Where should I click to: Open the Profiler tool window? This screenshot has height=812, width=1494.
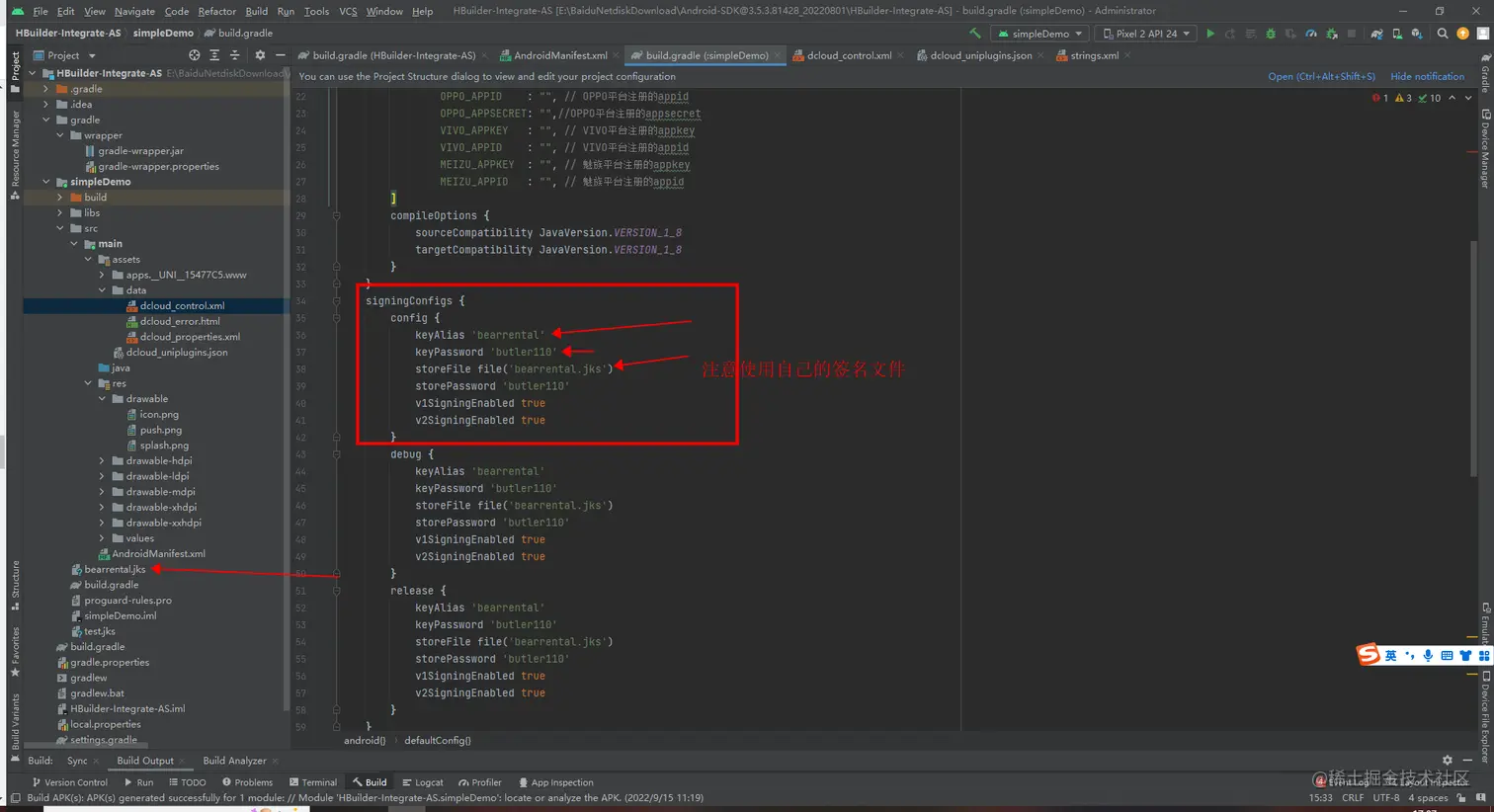pyautogui.click(x=480, y=782)
